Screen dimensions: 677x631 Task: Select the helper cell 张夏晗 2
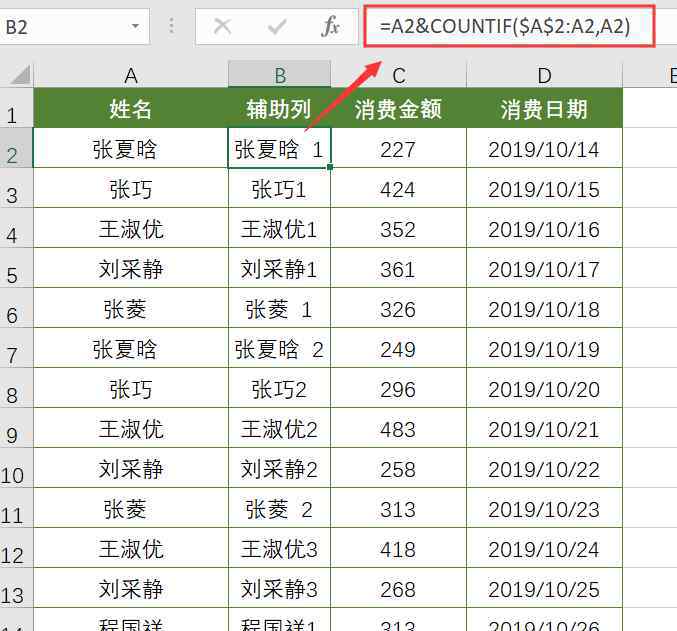pyautogui.click(x=279, y=348)
